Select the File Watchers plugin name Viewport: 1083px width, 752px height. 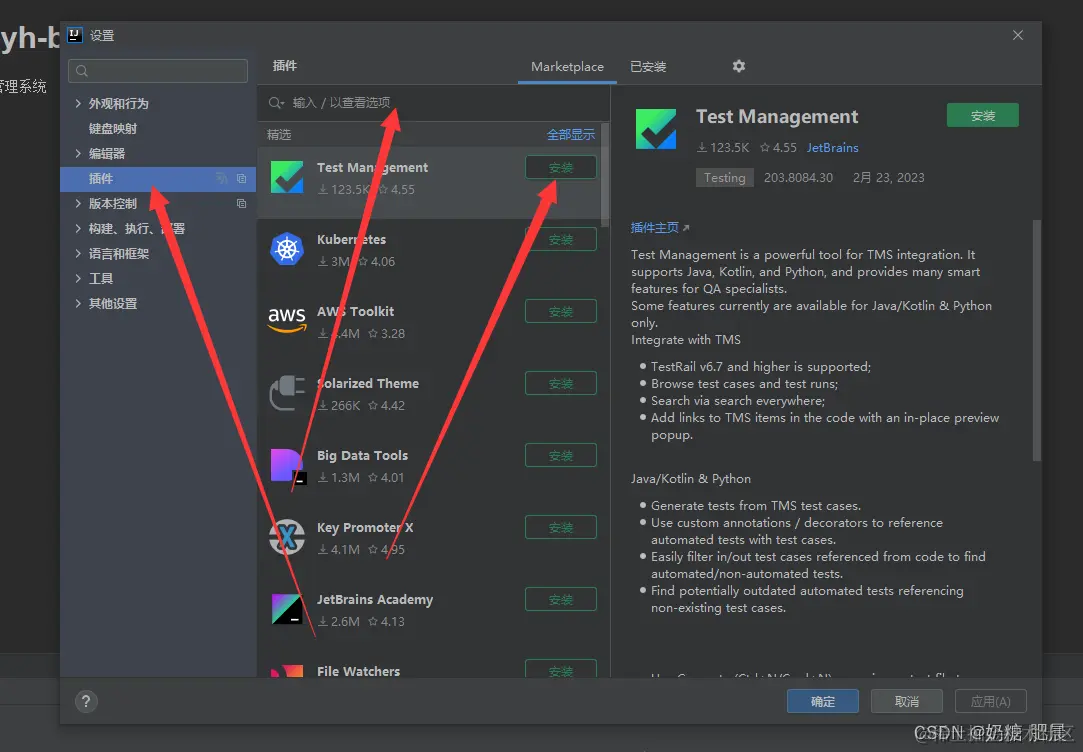pos(358,671)
